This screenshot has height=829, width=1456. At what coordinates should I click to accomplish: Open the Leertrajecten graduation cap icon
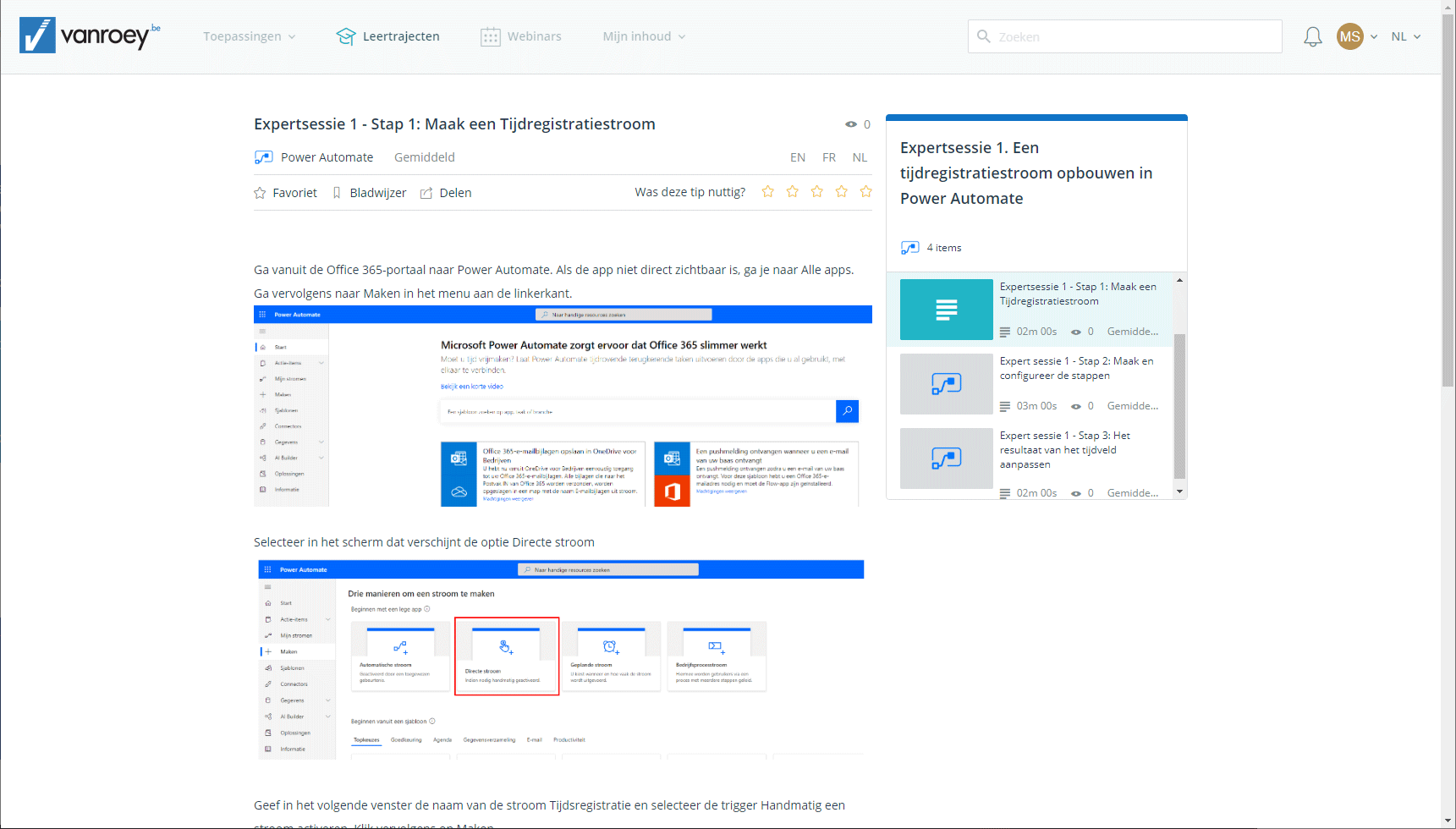pos(346,36)
